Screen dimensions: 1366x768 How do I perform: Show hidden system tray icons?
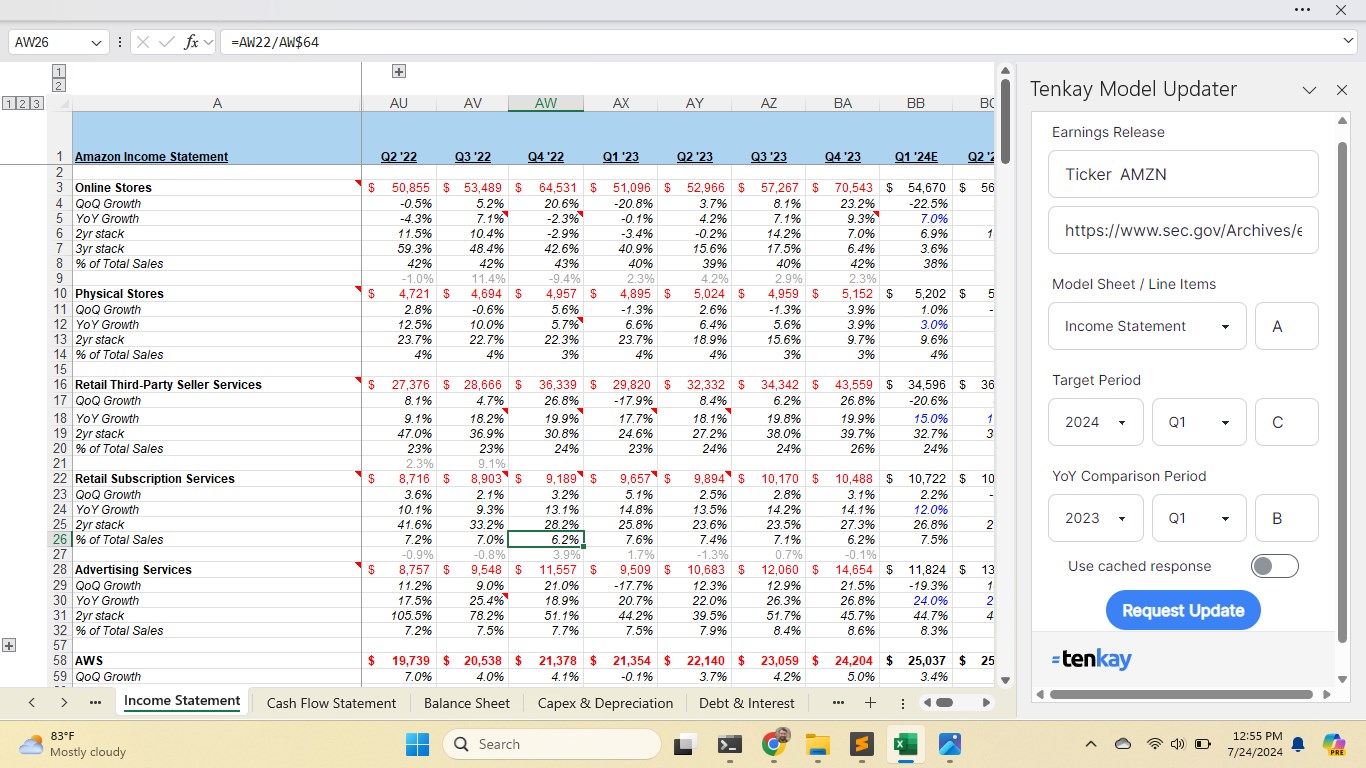pyautogui.click(x=1091, y=744)
